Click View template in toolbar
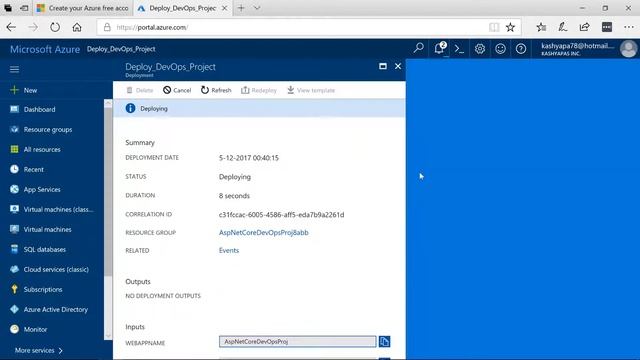 tap(311, 90)
